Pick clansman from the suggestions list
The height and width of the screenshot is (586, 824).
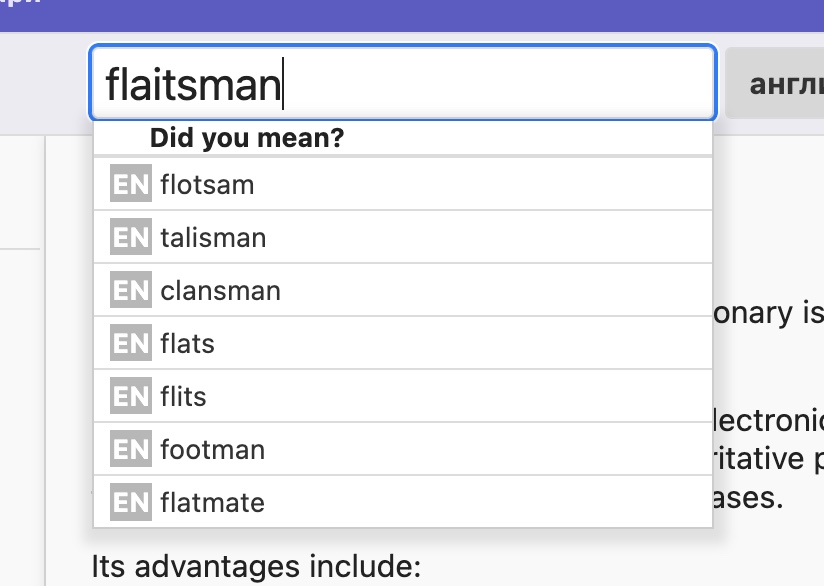point(403,290)
